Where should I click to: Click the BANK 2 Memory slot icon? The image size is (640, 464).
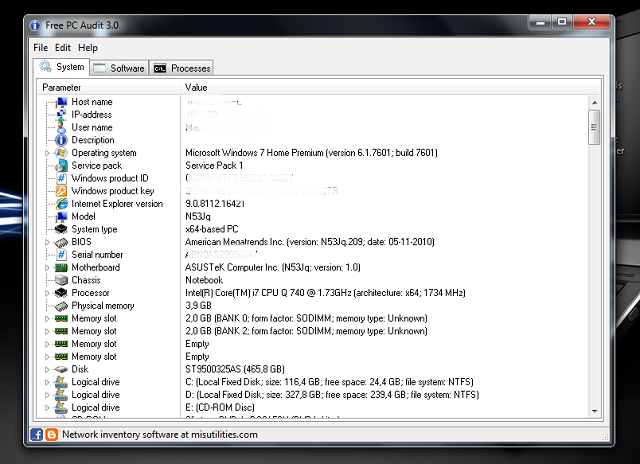coord(61,331)
